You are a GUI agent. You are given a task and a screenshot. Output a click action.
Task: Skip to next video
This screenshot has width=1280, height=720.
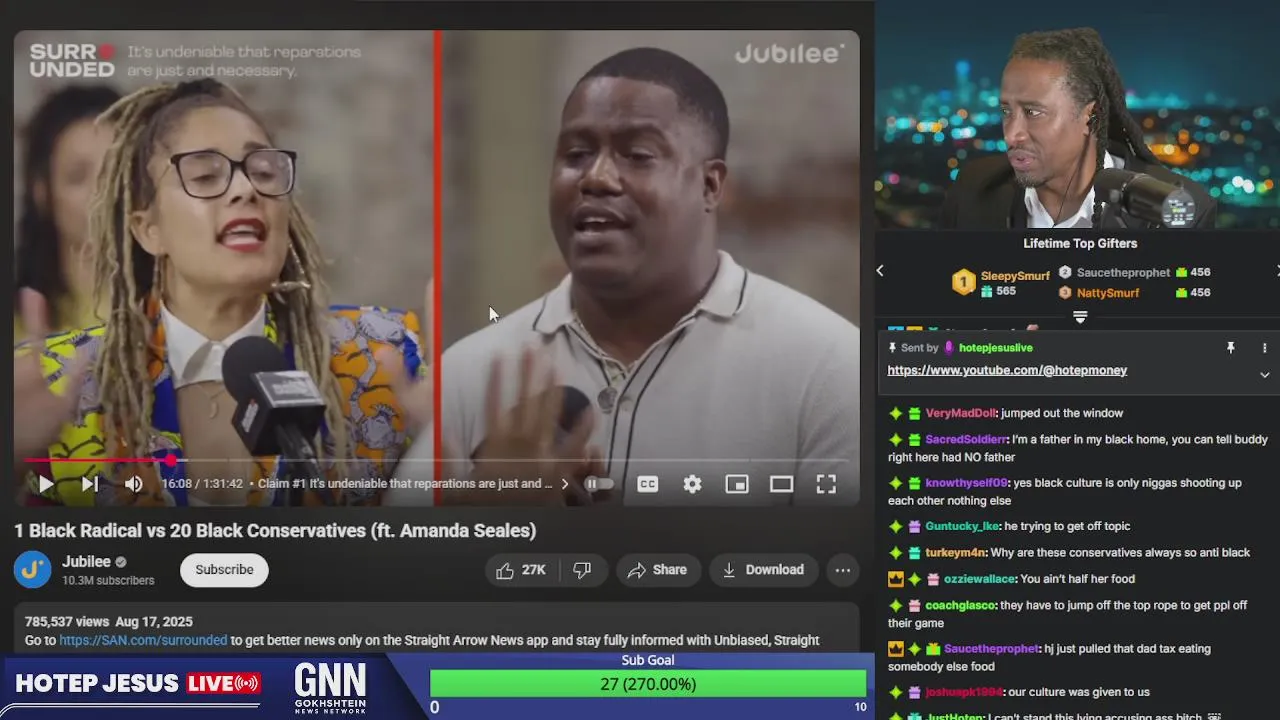click(89, 484)
